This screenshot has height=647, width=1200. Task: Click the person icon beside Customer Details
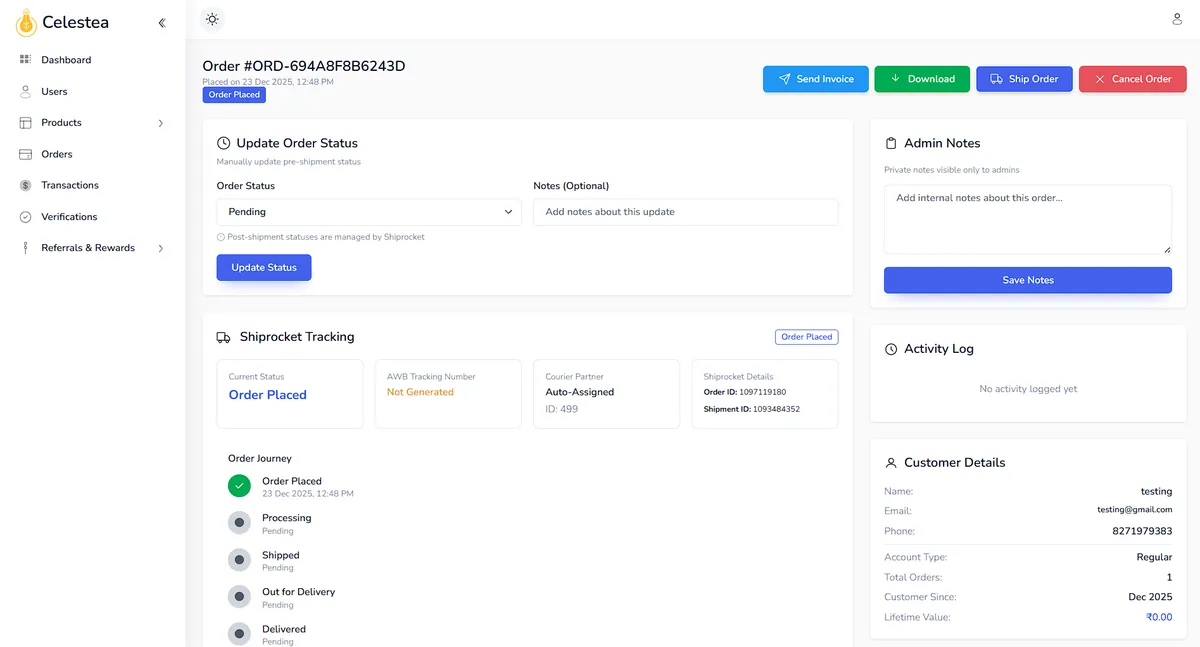click(891, 463)
